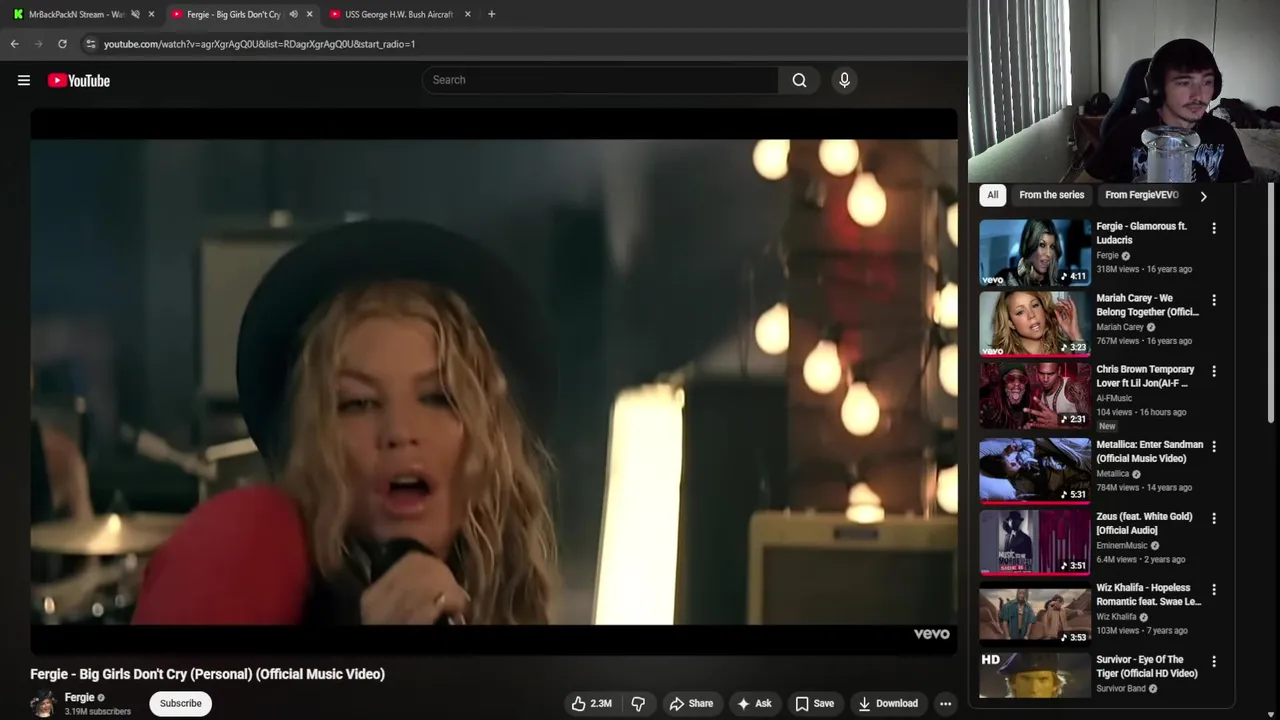Open the EminemMusic channel name
This screenshot has width=1280, height=720.
[x=1122, y=546]
